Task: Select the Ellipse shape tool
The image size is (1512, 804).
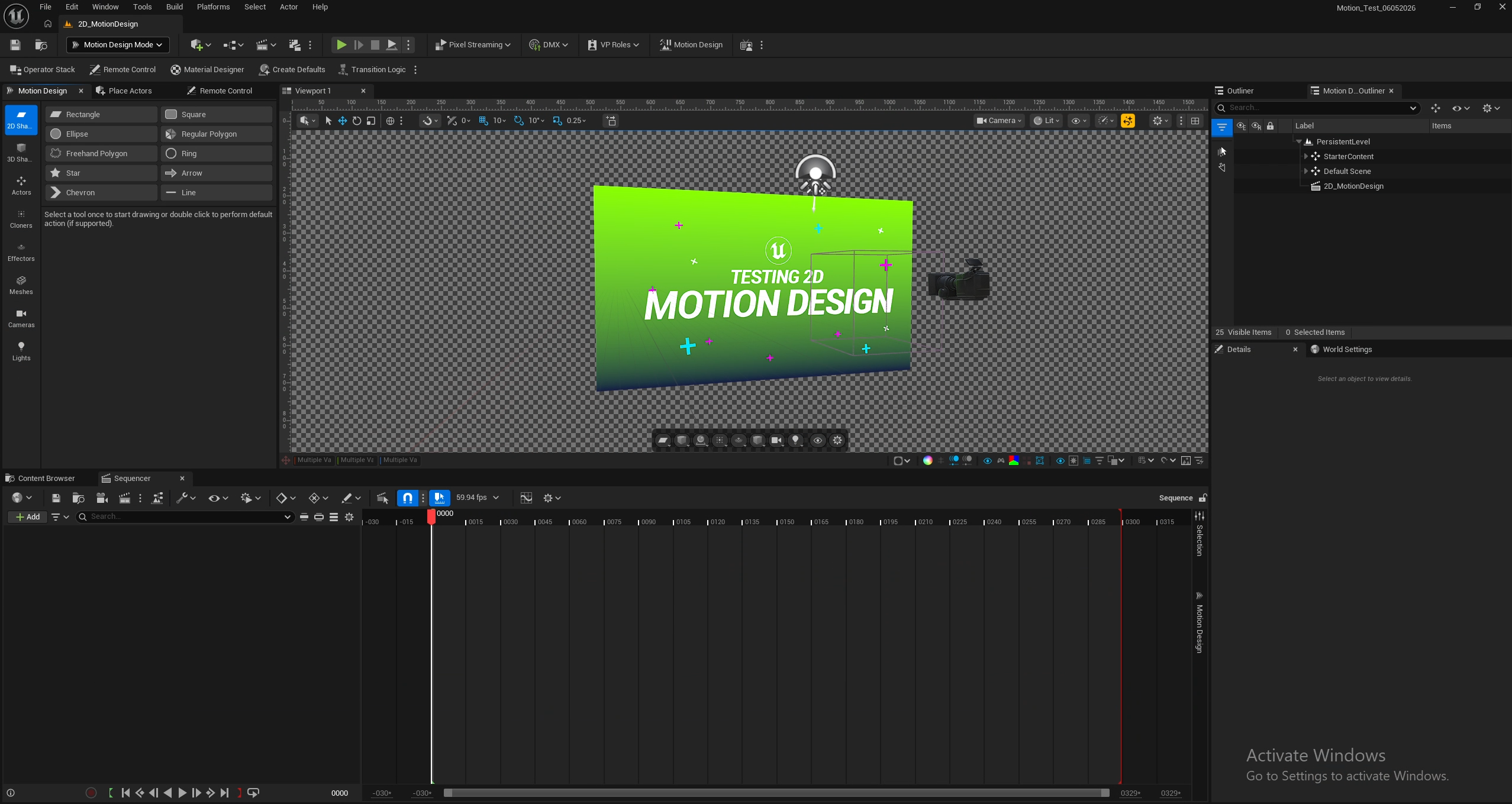Action: pos(101,134)
